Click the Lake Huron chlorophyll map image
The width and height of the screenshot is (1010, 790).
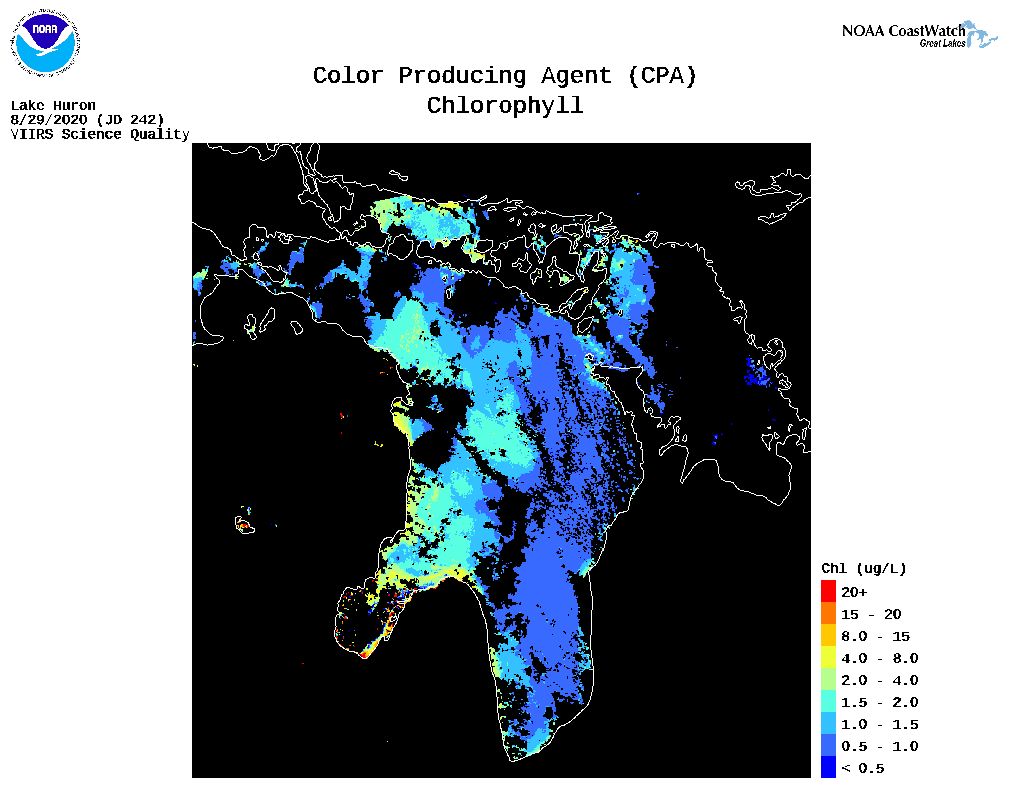[x=501, y=460]
